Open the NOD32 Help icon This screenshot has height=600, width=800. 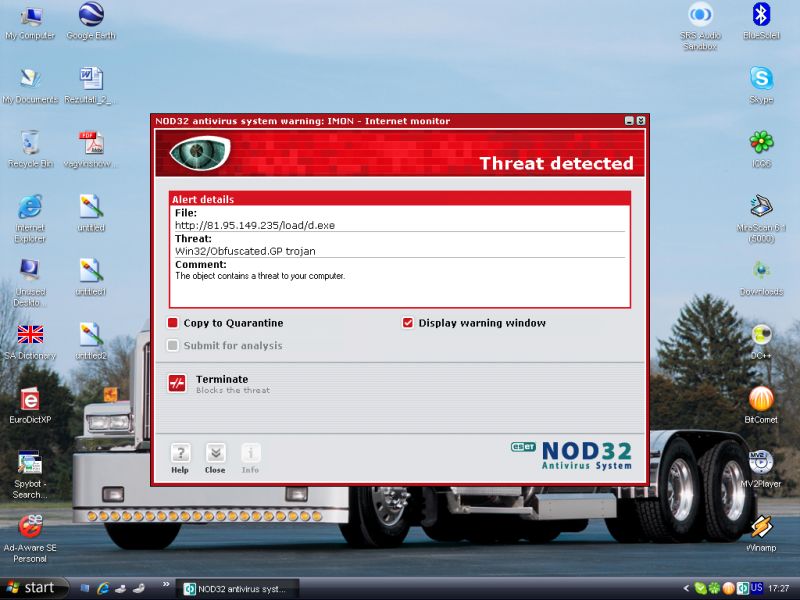pos(180,453)
